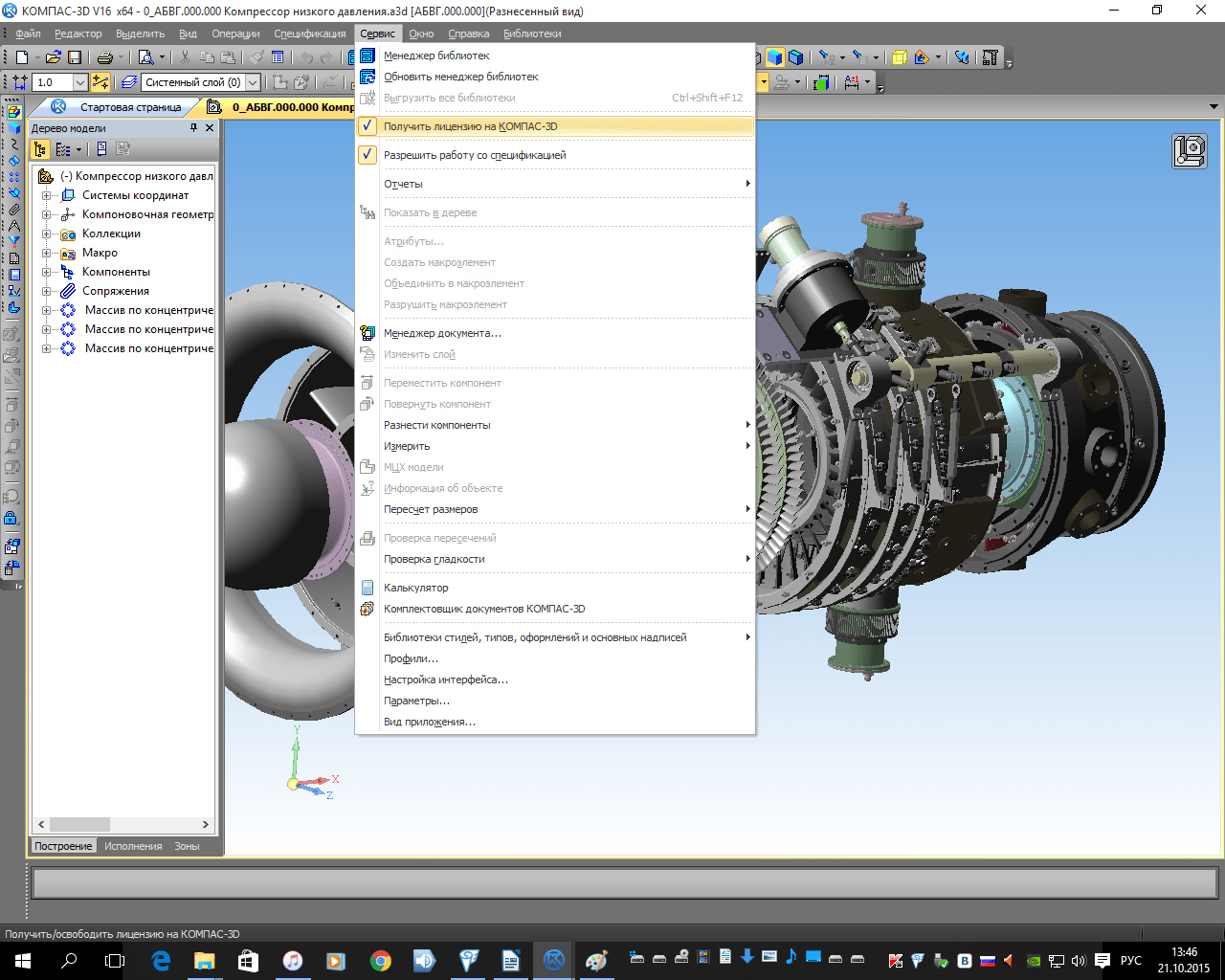The width and height of the screenshot is (1225, 980).
Task: Open the Системный слой dropdown
Action: pos(253,82)
